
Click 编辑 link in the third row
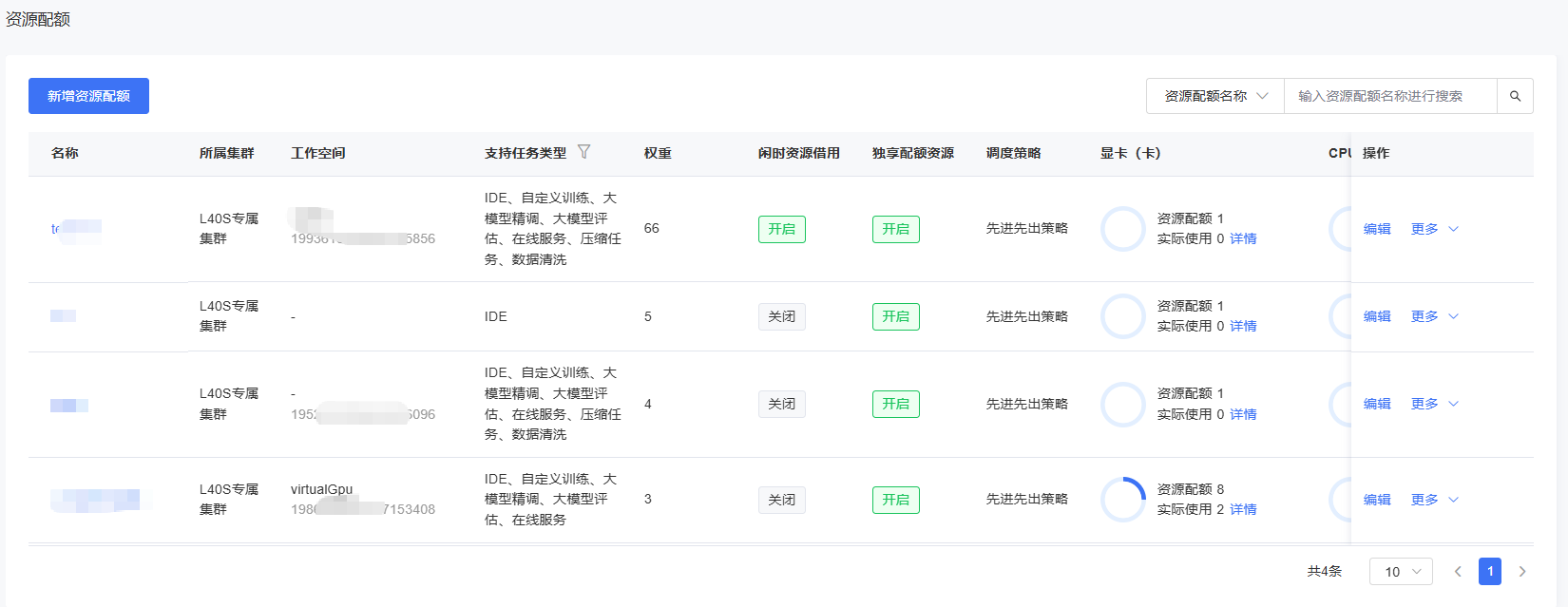(1377, 404)
